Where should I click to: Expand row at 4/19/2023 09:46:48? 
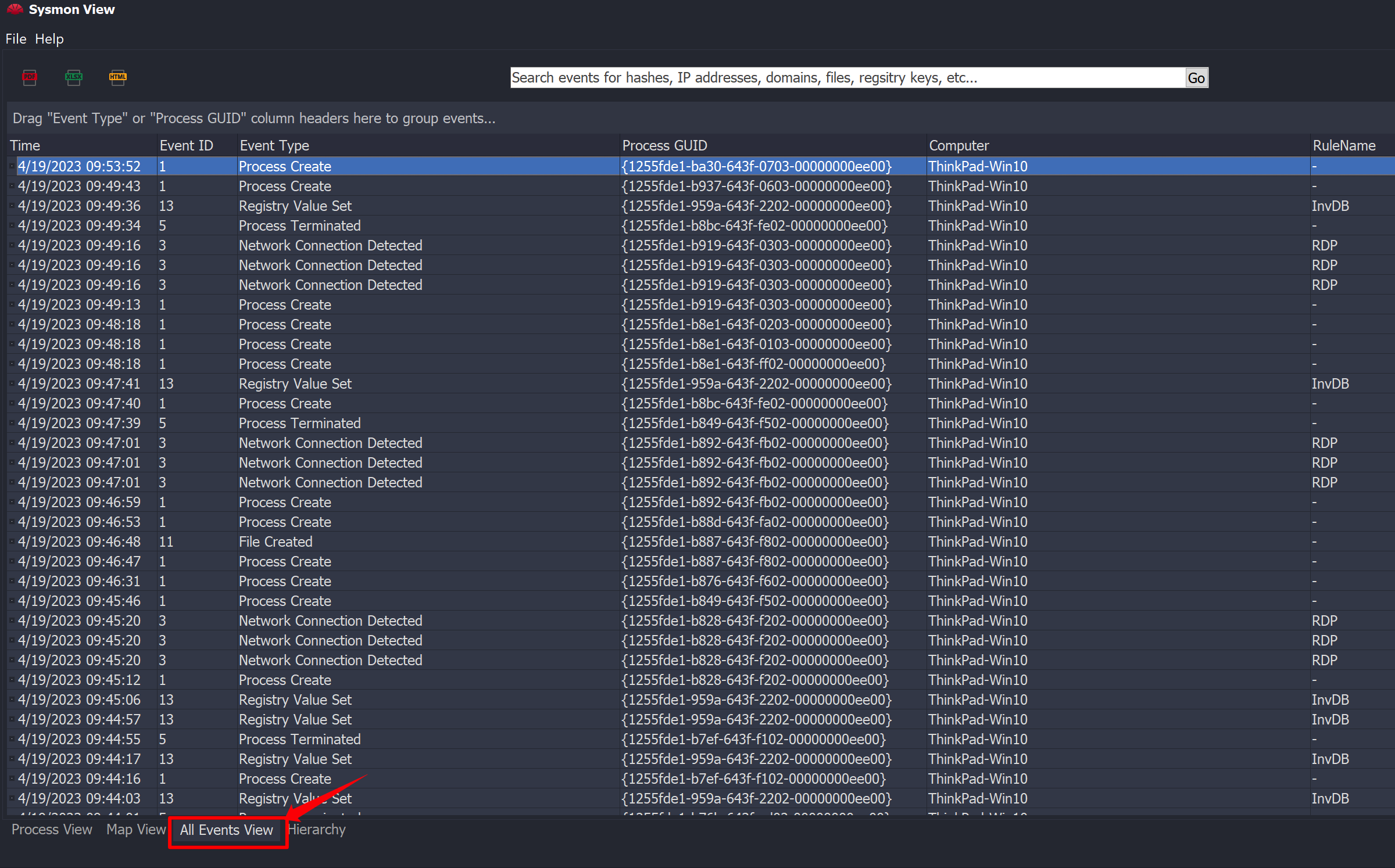12,541
